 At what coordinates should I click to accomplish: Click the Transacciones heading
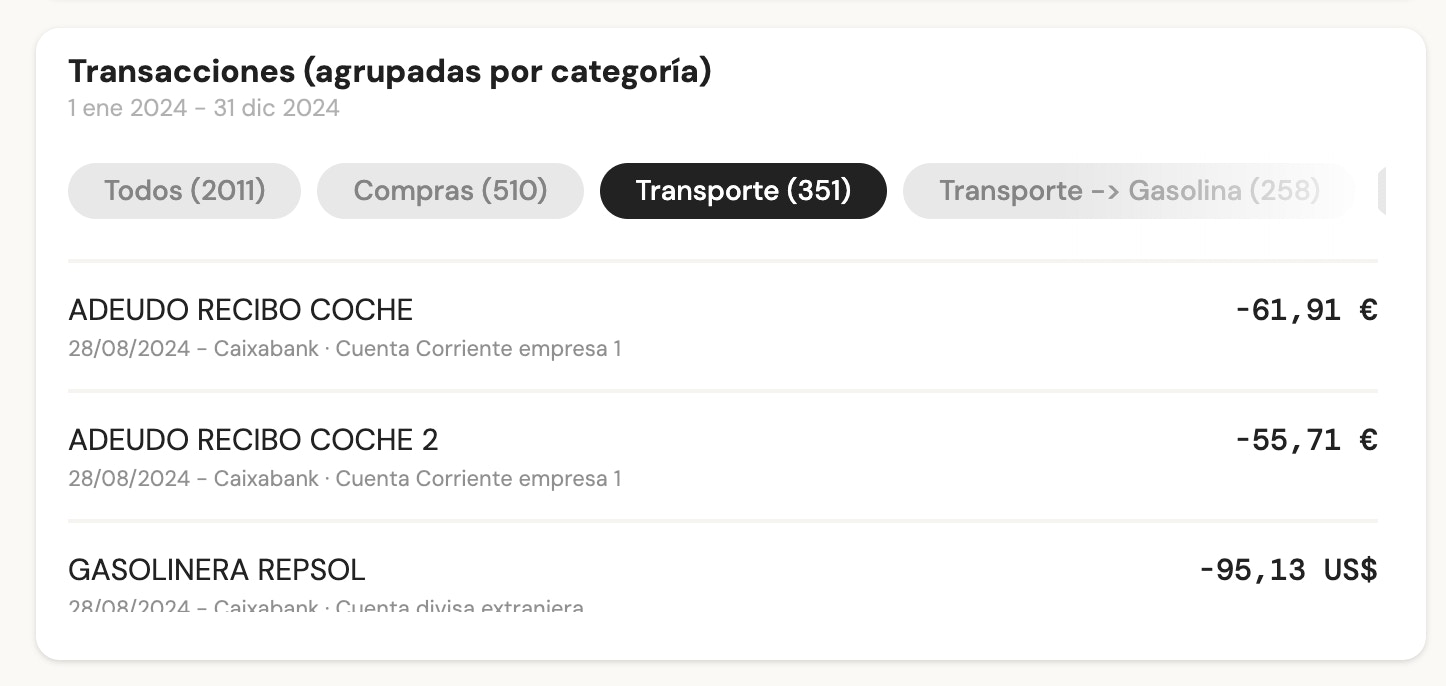(389, 70)
